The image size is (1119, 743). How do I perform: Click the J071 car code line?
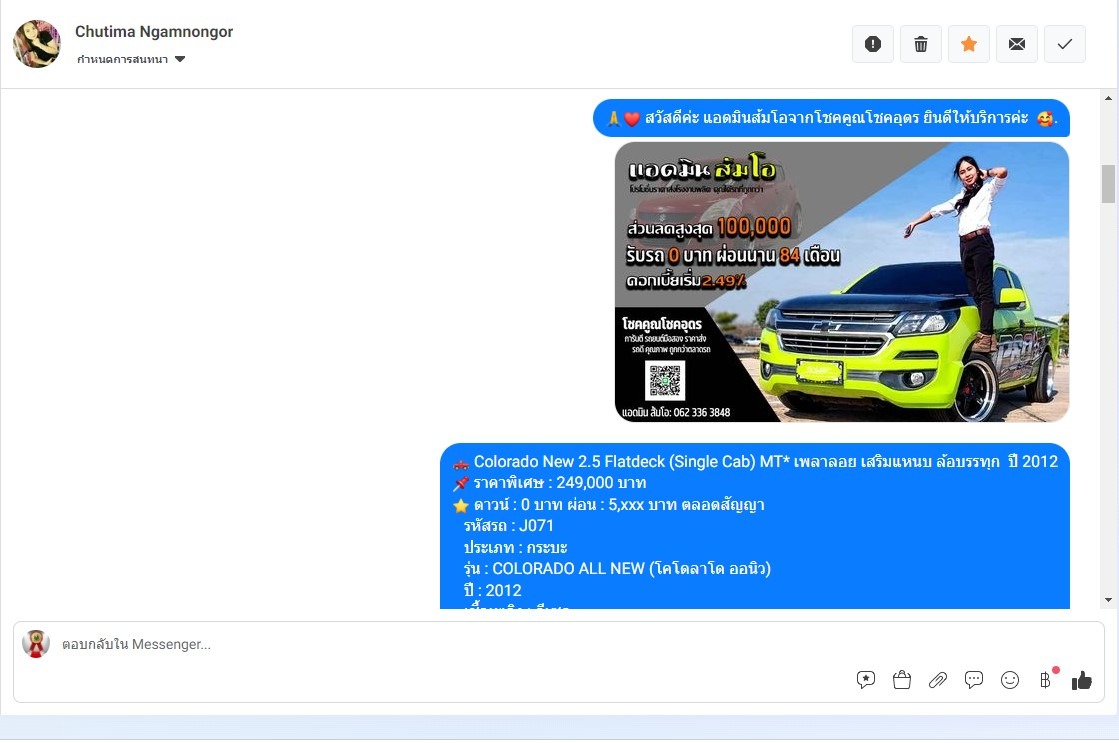508,526
